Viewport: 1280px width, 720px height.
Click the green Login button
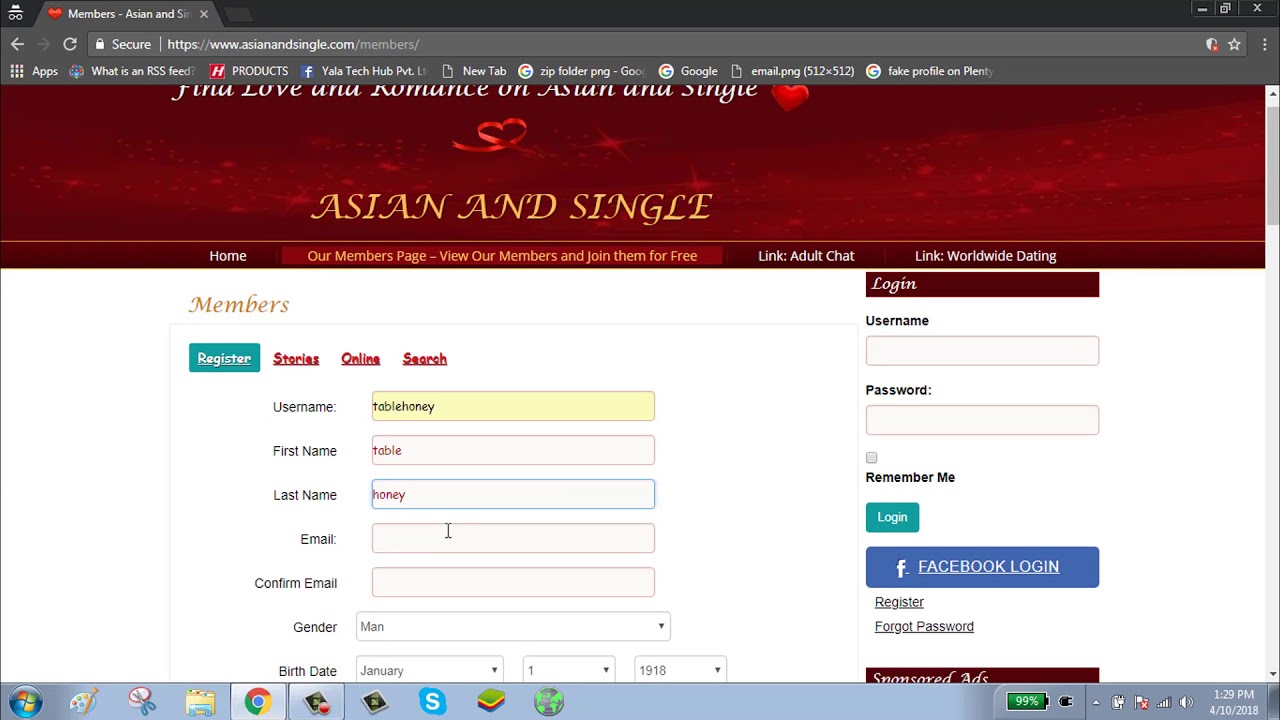(x=892, y=517)
